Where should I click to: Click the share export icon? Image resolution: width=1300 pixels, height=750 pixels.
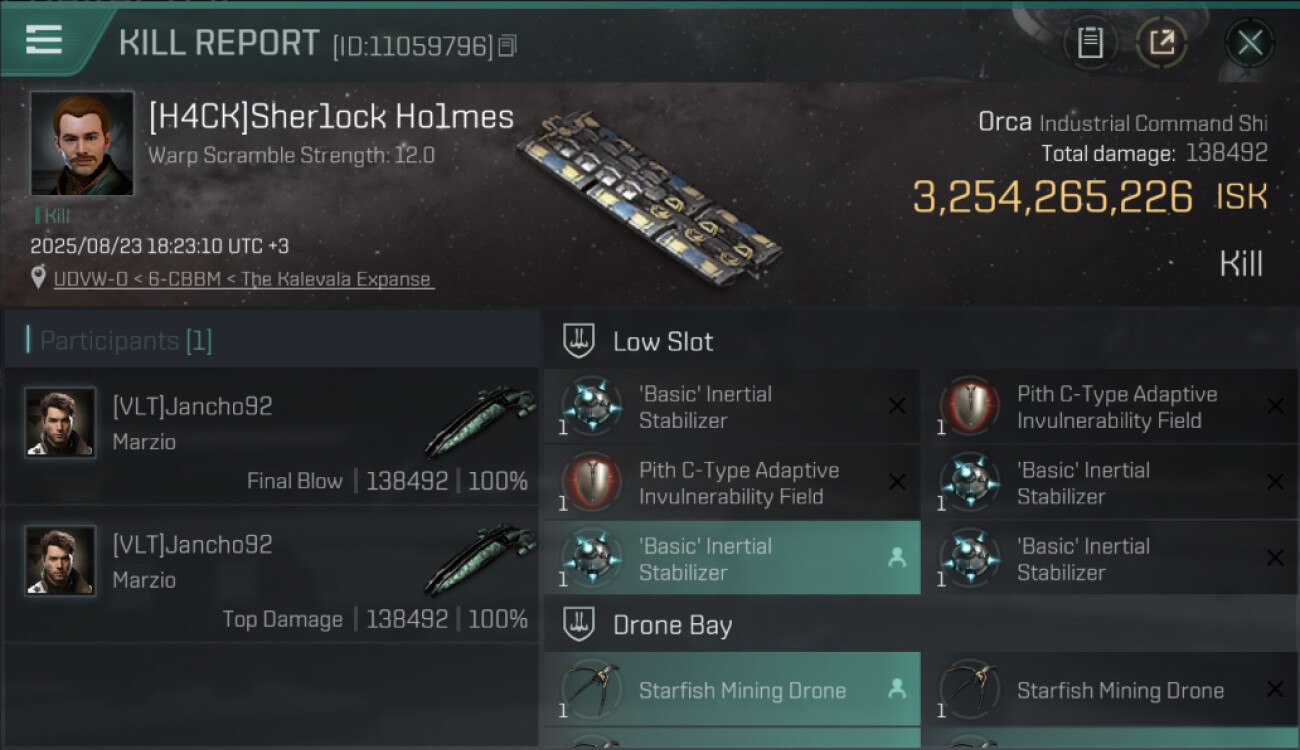point(1162,42)
